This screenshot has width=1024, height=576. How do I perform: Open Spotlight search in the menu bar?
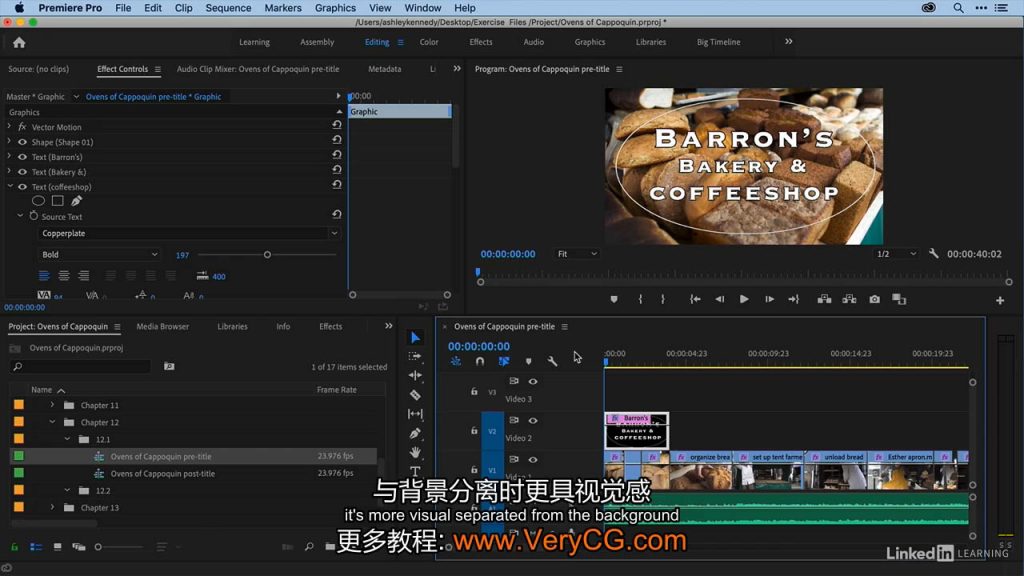tap(958, 8)
